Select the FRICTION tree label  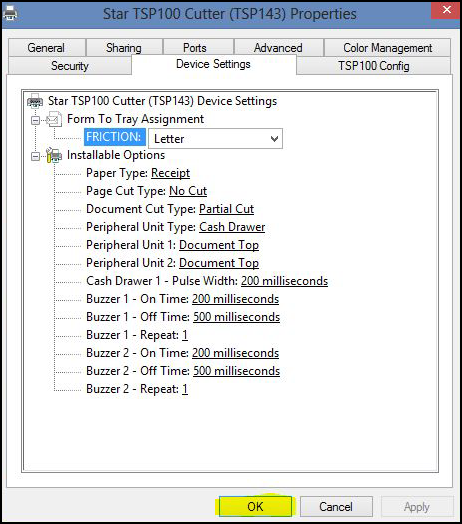pos(115,137)
